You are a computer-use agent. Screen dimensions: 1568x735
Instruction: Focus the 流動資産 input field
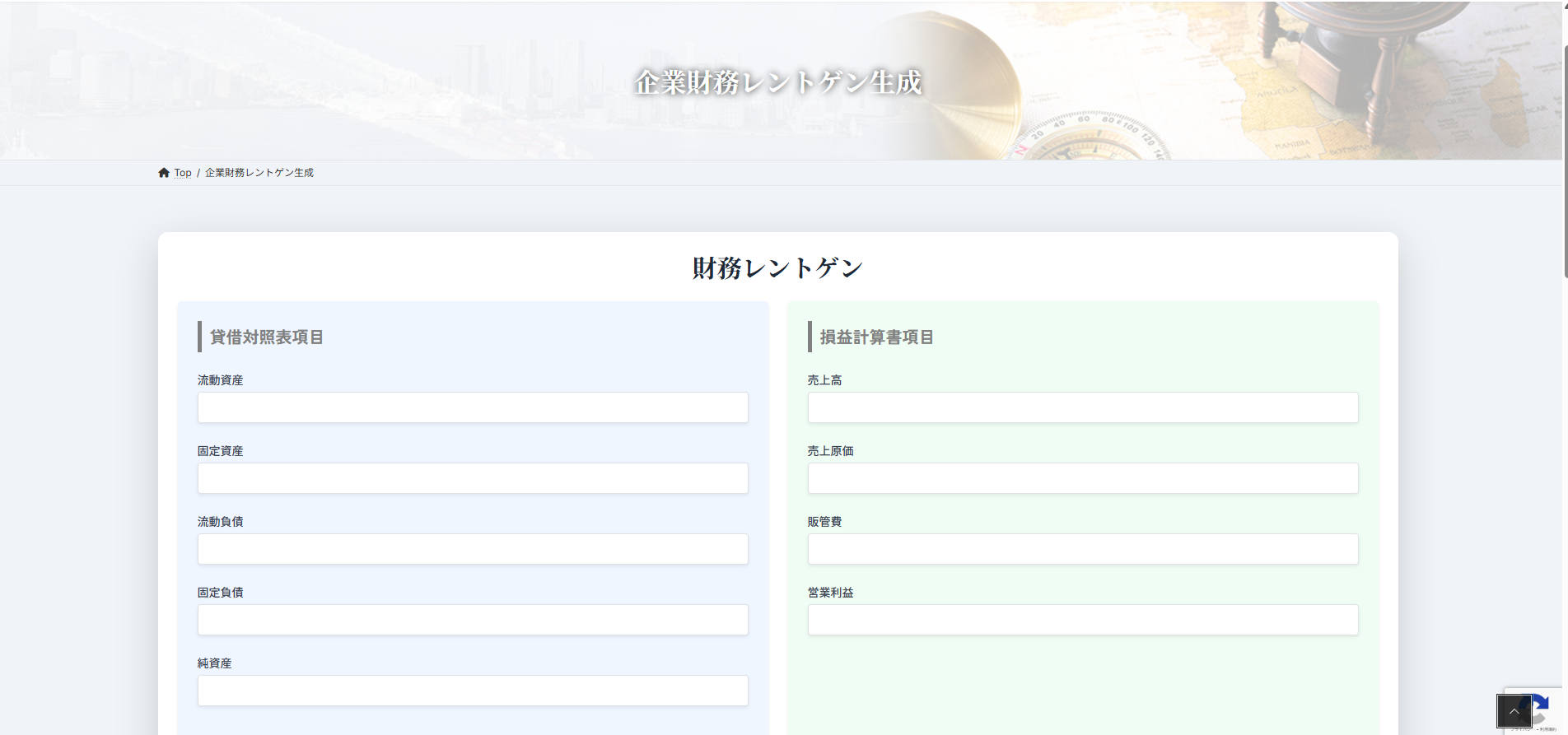(x=473, y=407)
